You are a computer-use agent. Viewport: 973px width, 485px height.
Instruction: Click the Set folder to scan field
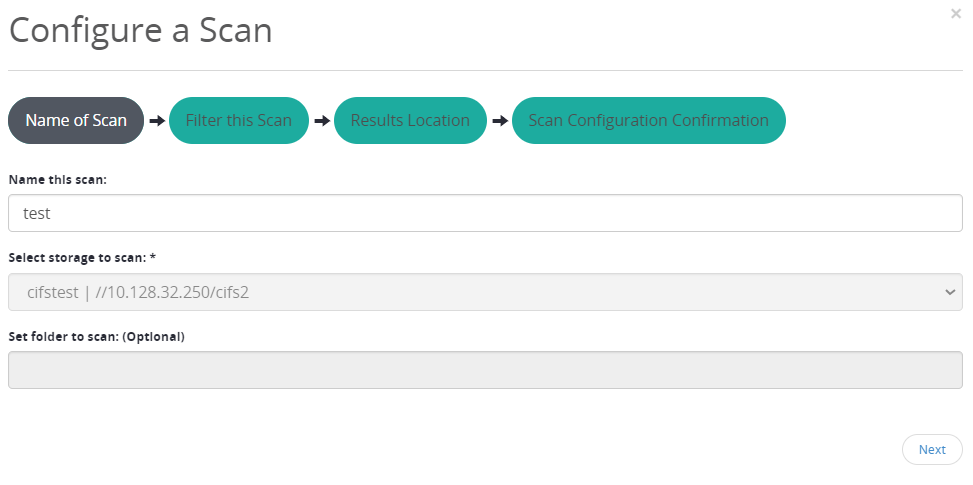click(485, 370)
